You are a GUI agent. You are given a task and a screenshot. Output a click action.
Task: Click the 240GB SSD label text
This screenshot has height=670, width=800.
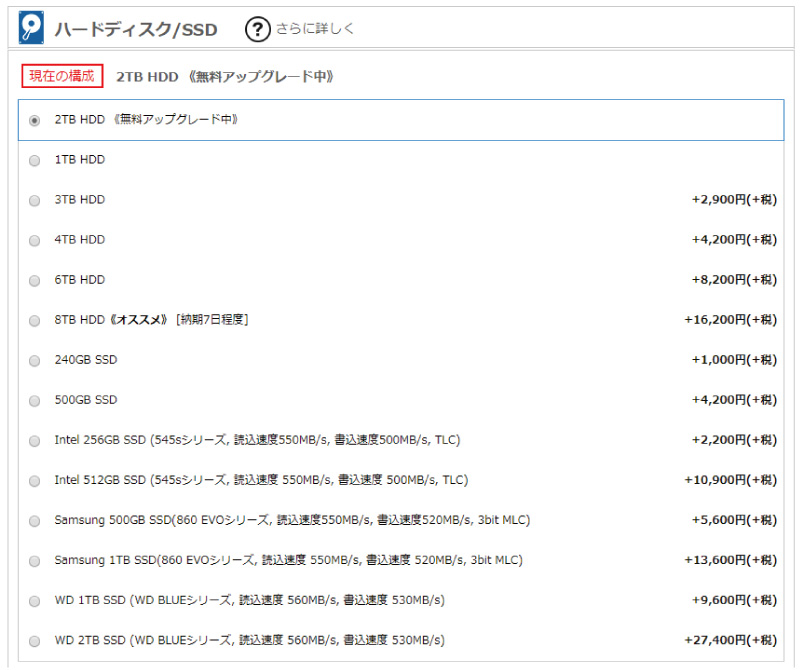(86, 360)
